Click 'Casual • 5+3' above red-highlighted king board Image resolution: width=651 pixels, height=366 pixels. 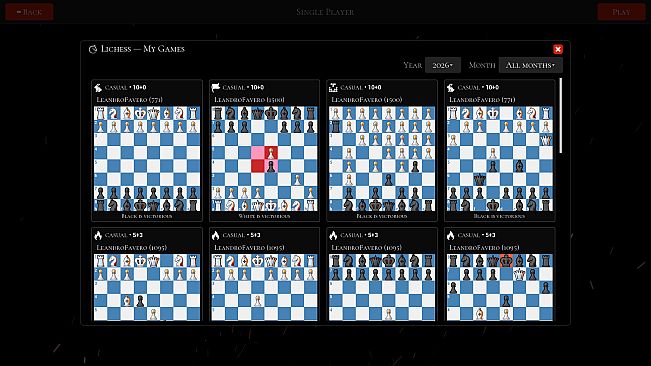476,235
